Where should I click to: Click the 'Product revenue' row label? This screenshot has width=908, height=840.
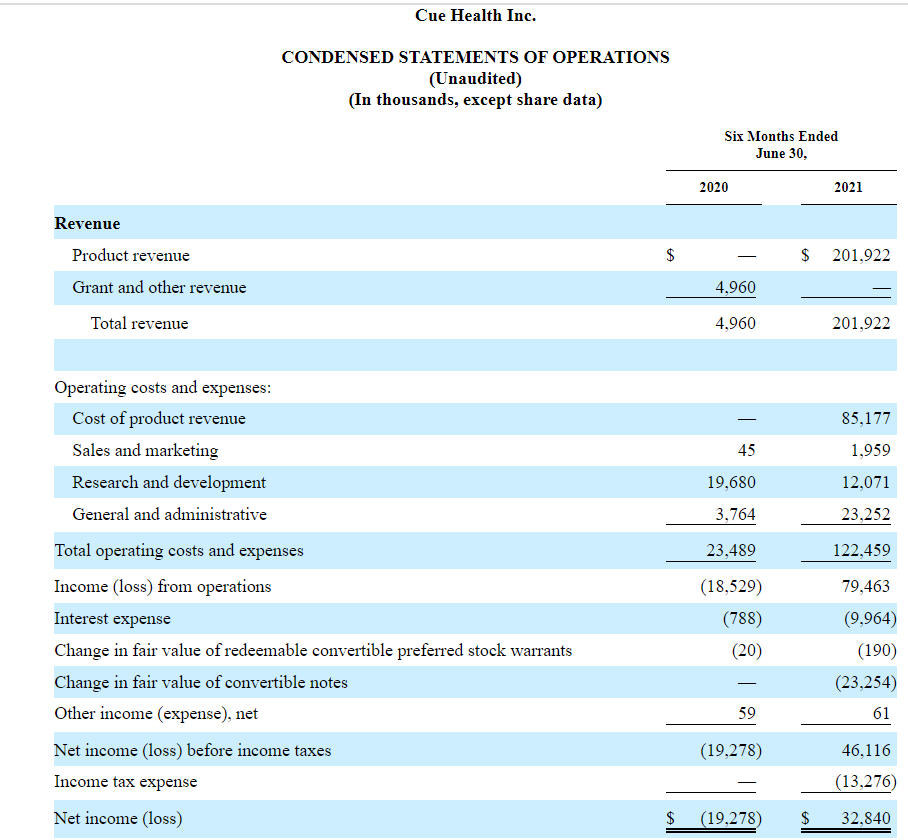tap(131, 255)
